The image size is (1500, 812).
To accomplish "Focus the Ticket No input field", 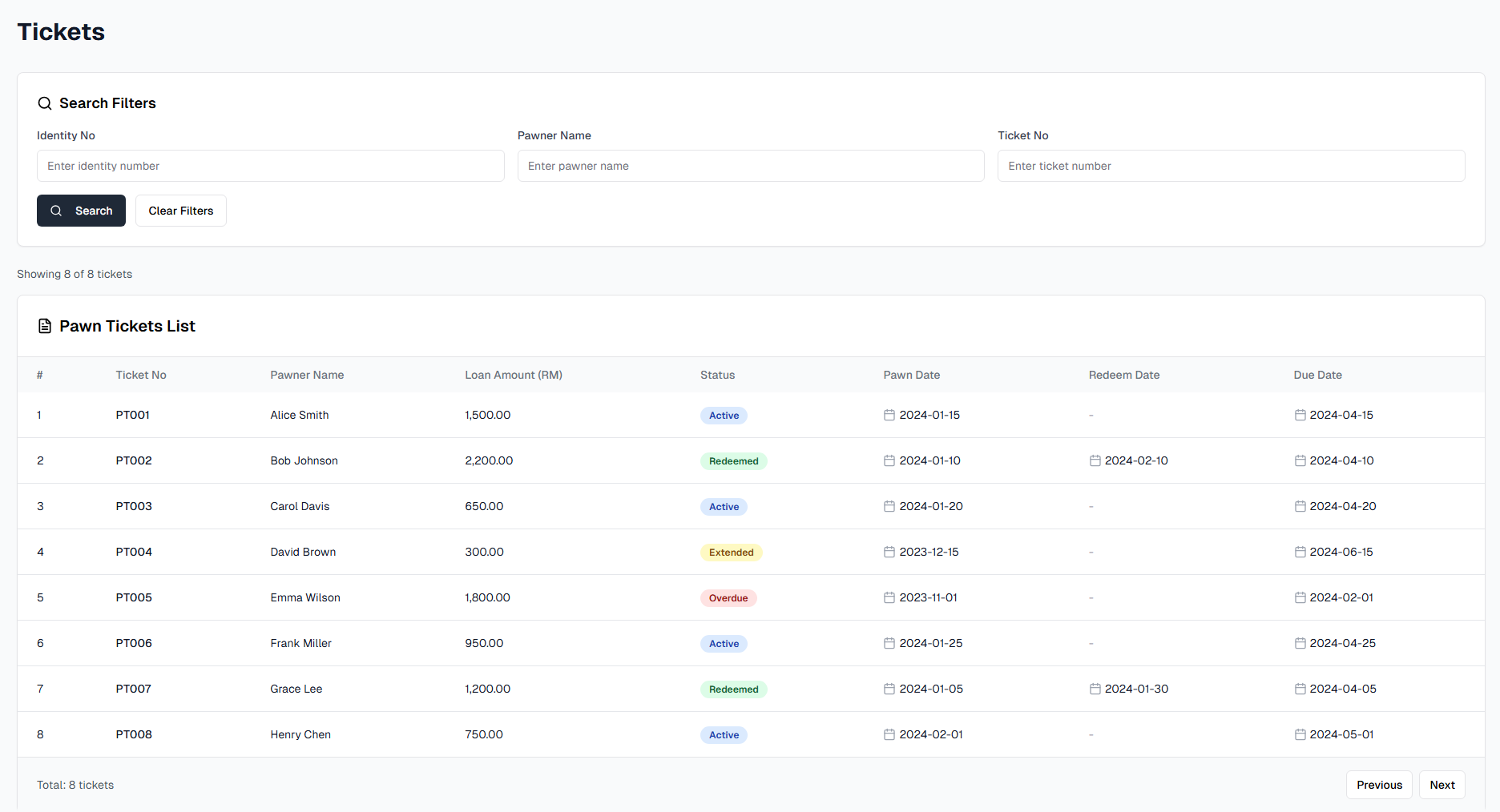I will 1231,166.
